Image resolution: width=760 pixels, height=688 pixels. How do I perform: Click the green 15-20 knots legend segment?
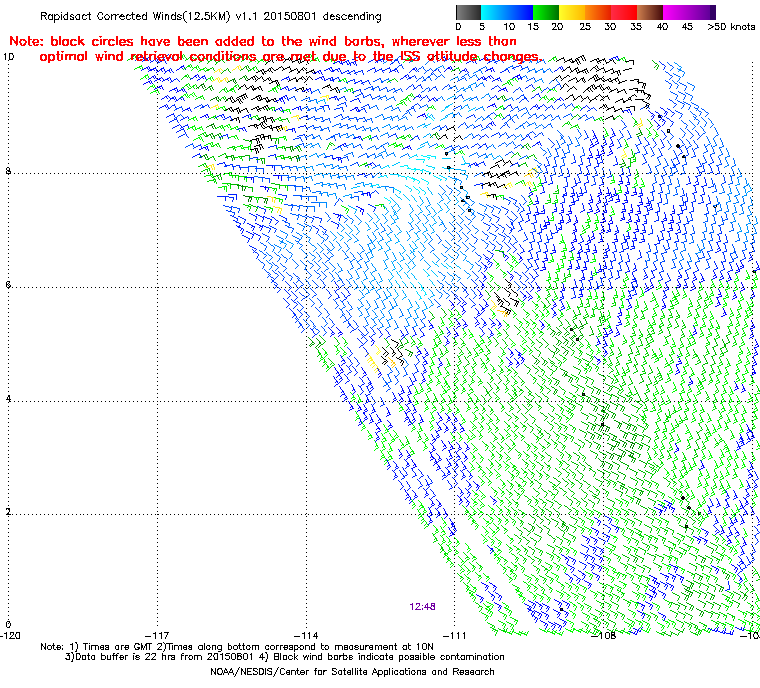[x=546, y=12]
